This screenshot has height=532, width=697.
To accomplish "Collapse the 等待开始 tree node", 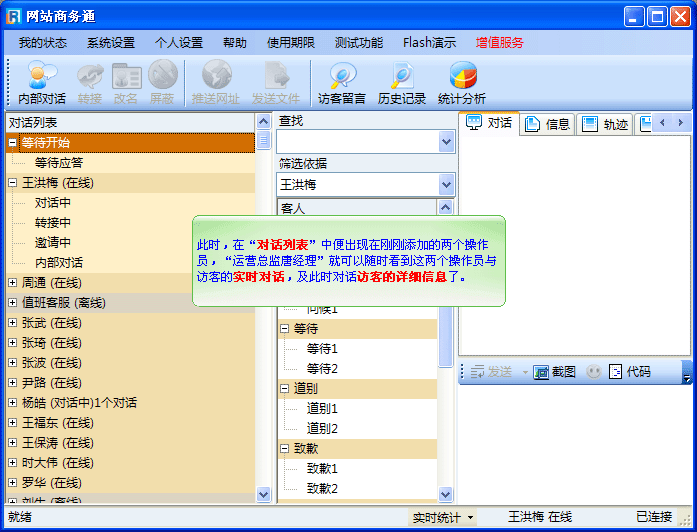I will tap(12, 143).
